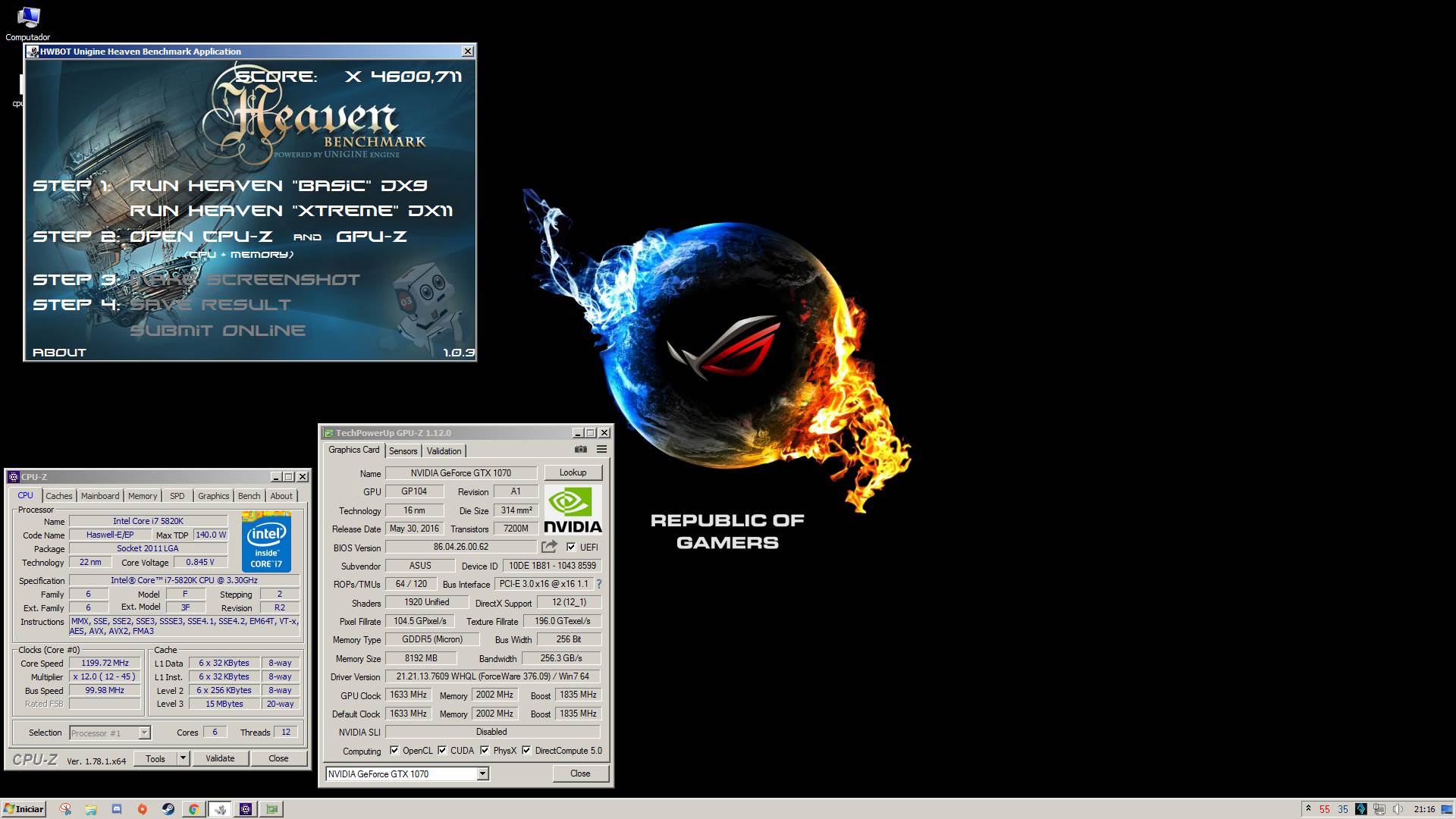Click the CPU-Z Specification field
1456x819 pixels.
184,580
